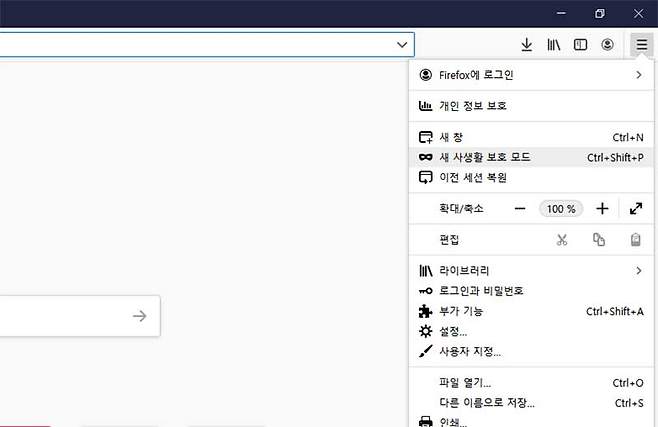Click 'Ctrl+N' shortcut text
The image size is (658, 427).
click(628, 137)
